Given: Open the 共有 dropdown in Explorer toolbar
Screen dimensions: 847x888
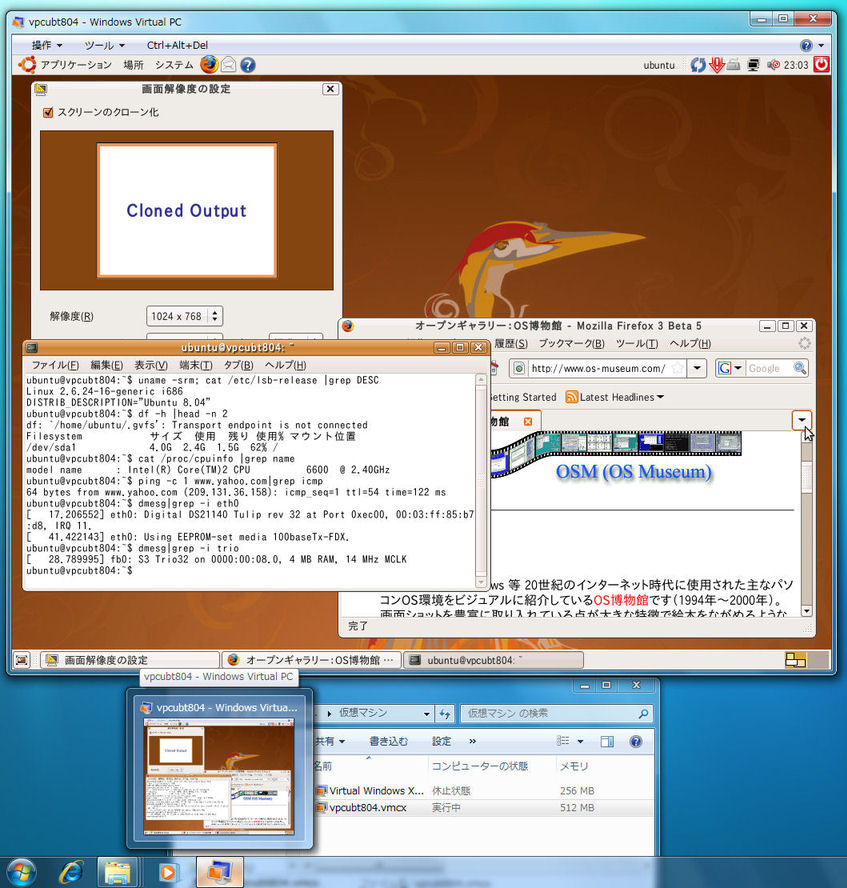Looking at the screenshot, I should (330, 741).
